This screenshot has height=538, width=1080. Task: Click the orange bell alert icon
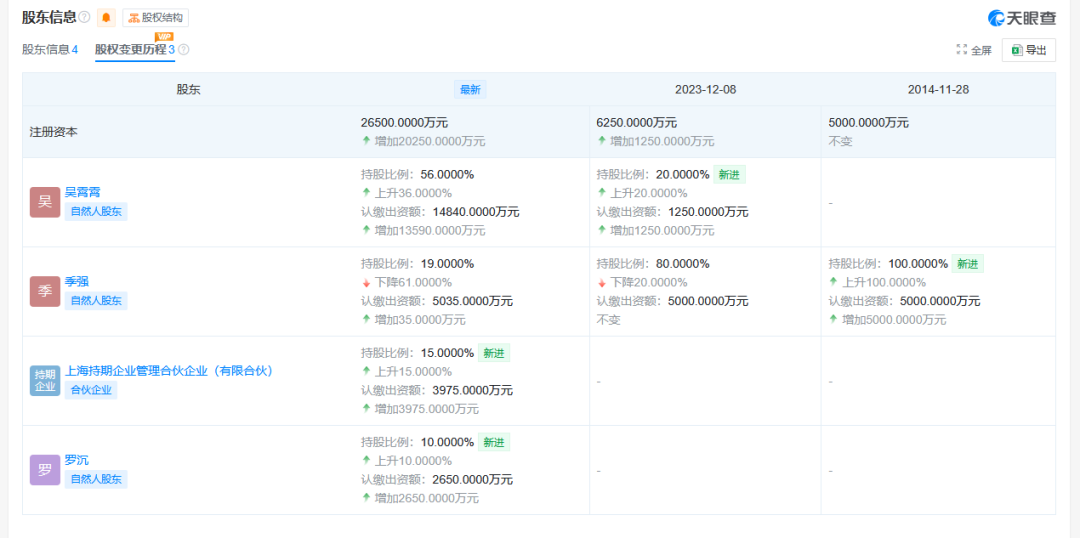click(x=106, y=17)
